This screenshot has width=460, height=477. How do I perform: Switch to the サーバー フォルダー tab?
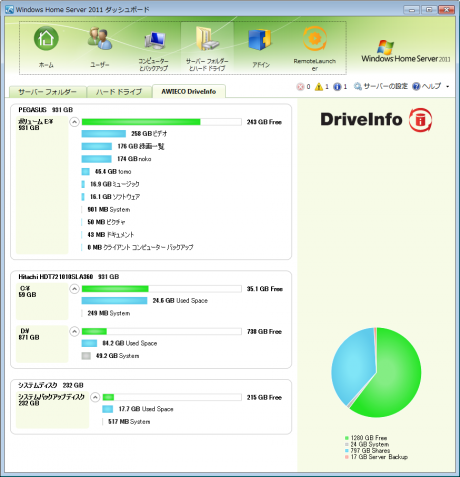(47, 92)
